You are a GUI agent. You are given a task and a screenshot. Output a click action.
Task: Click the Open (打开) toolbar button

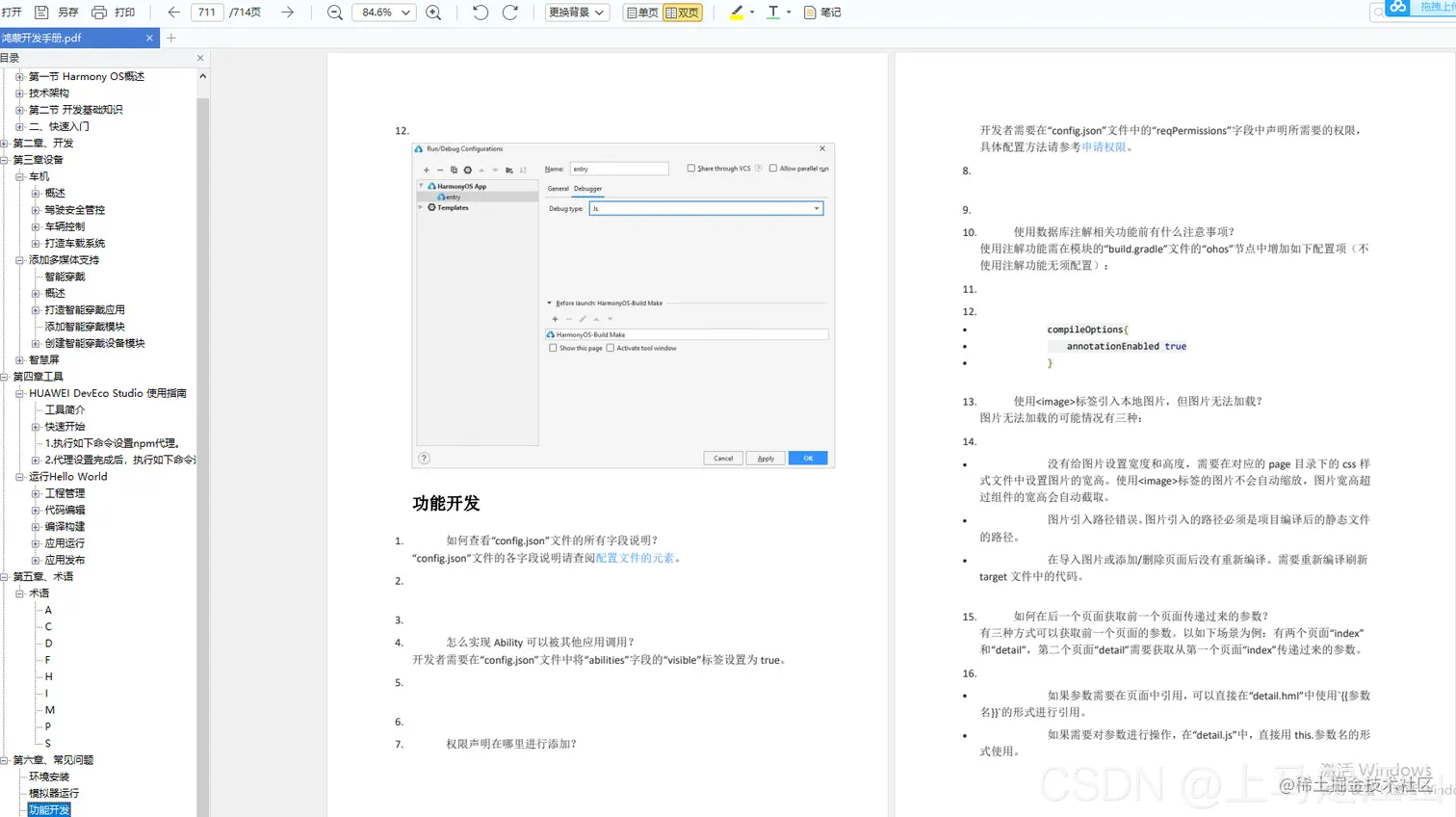12,13
